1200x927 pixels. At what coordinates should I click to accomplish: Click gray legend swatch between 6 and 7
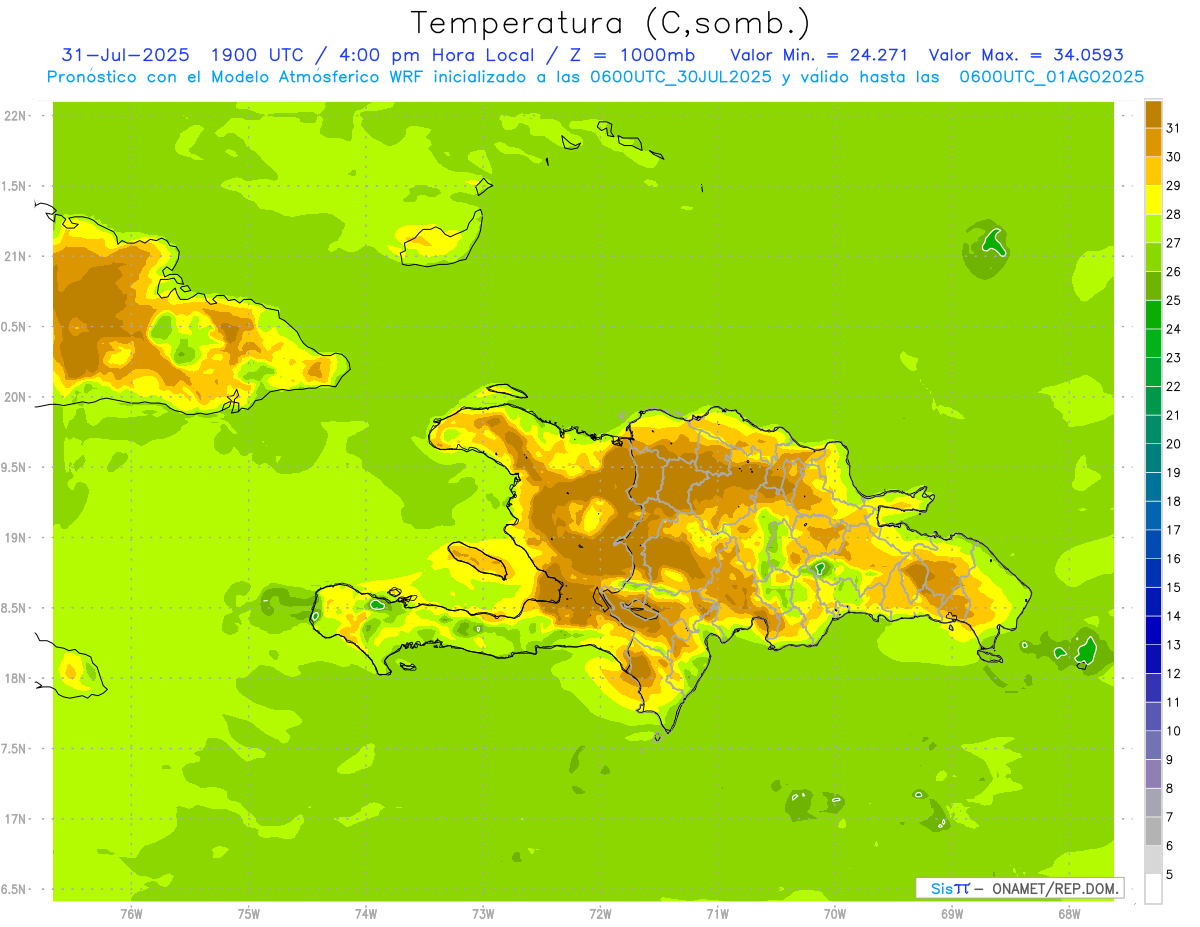click(1153, 831)
